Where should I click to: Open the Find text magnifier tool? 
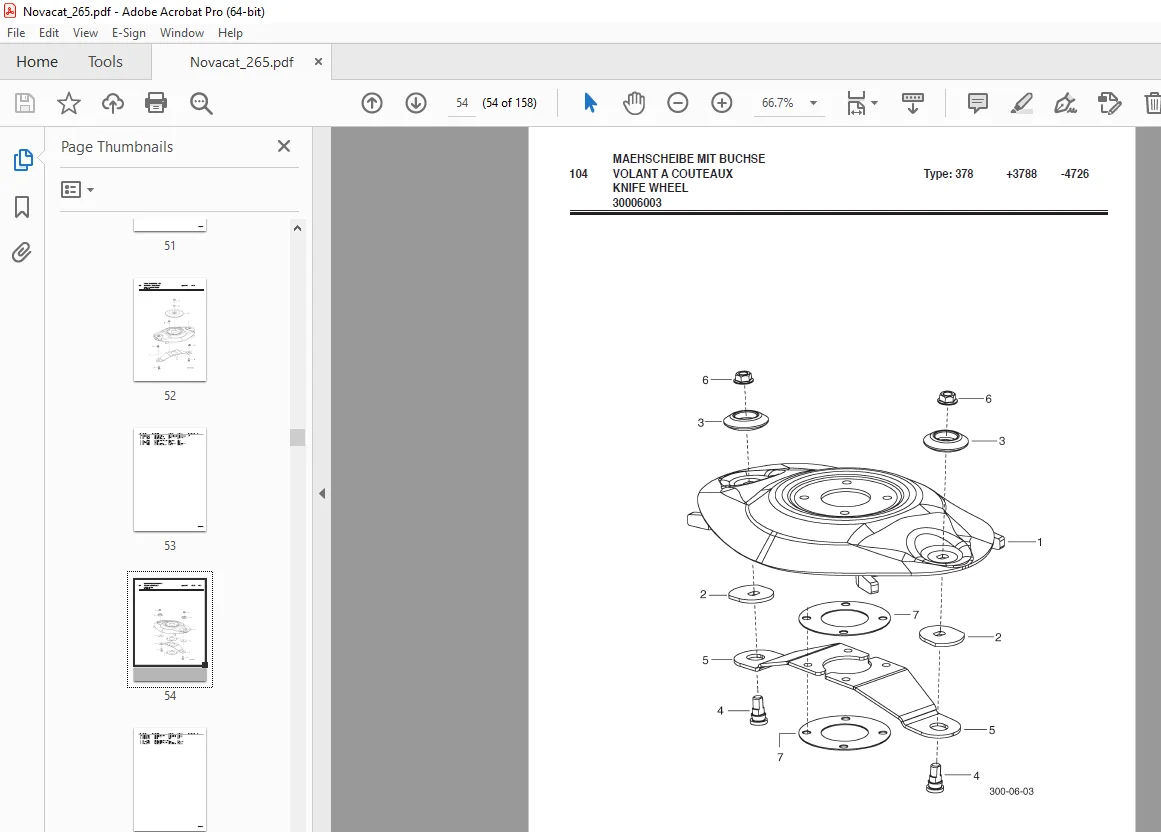[201, 103]
